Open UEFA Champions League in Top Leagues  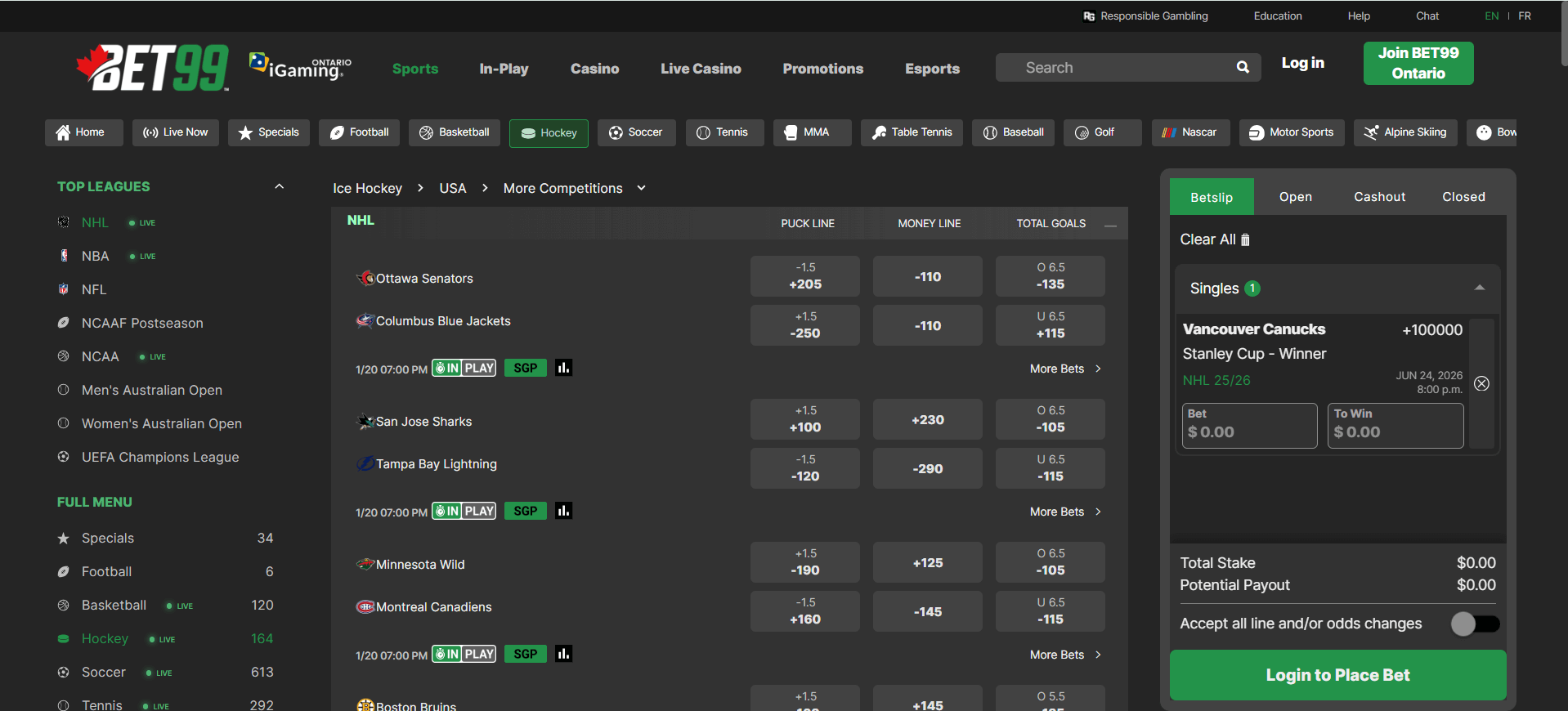(160, 457)
